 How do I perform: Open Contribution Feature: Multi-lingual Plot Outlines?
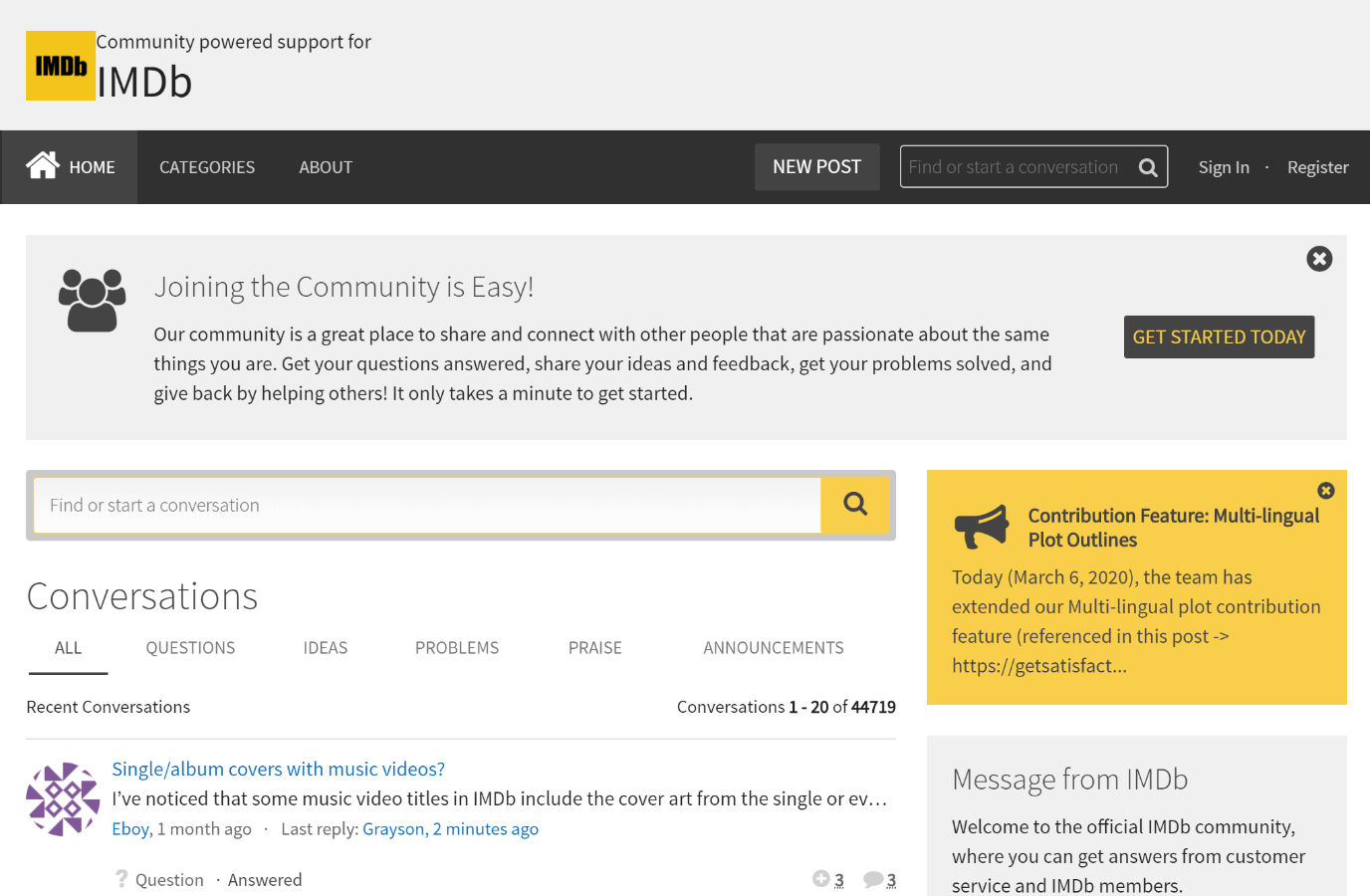(1174, 528)
